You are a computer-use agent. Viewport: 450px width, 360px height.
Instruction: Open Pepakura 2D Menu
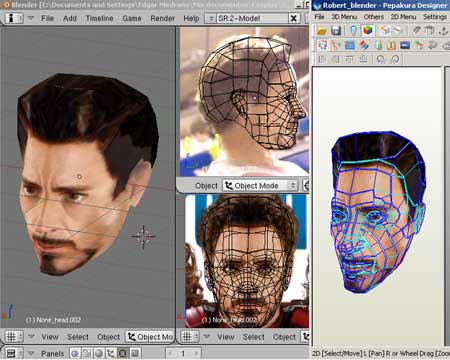click(x=403, y=17)
